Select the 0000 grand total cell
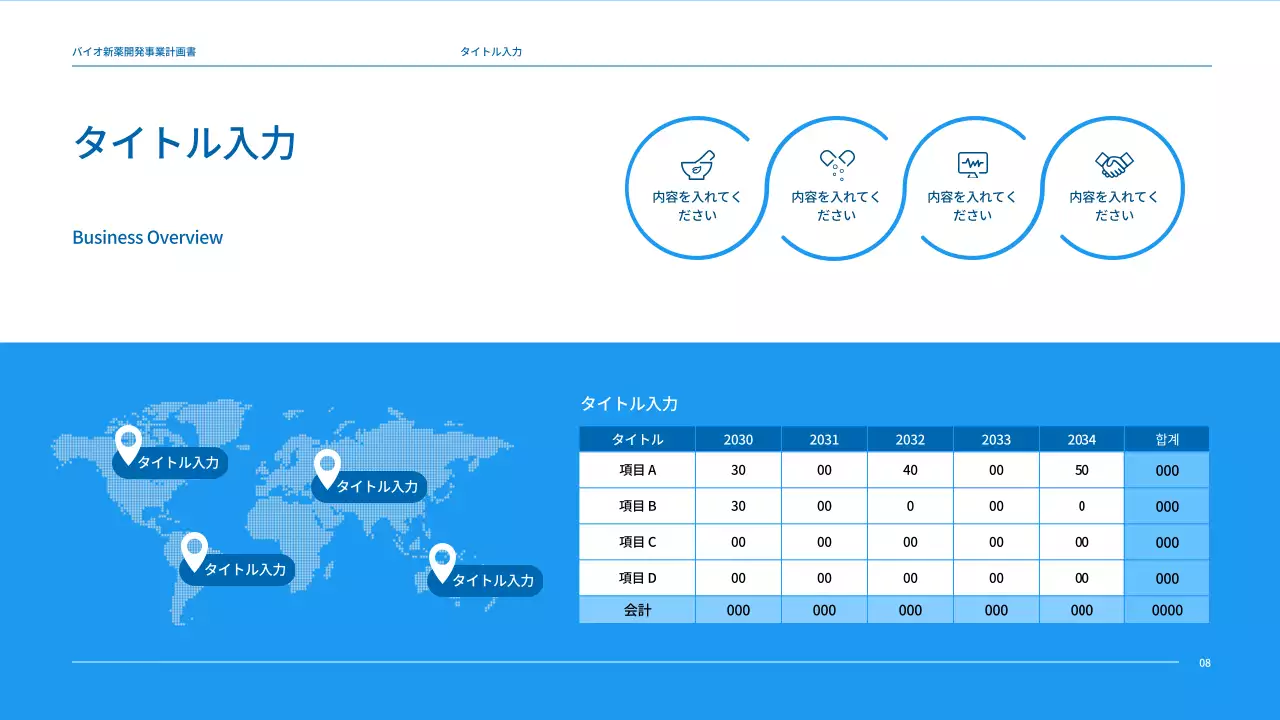This screenshot has height=720, width=1280. 1167,610
